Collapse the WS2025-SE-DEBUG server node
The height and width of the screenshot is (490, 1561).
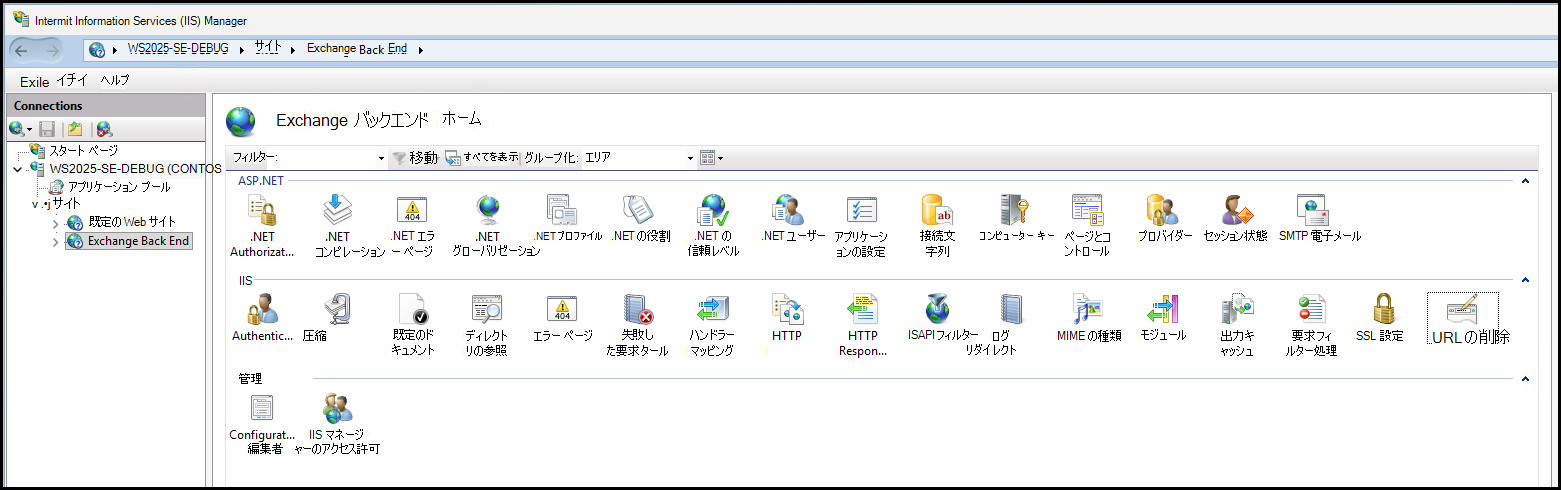click(x=17, y=169)
